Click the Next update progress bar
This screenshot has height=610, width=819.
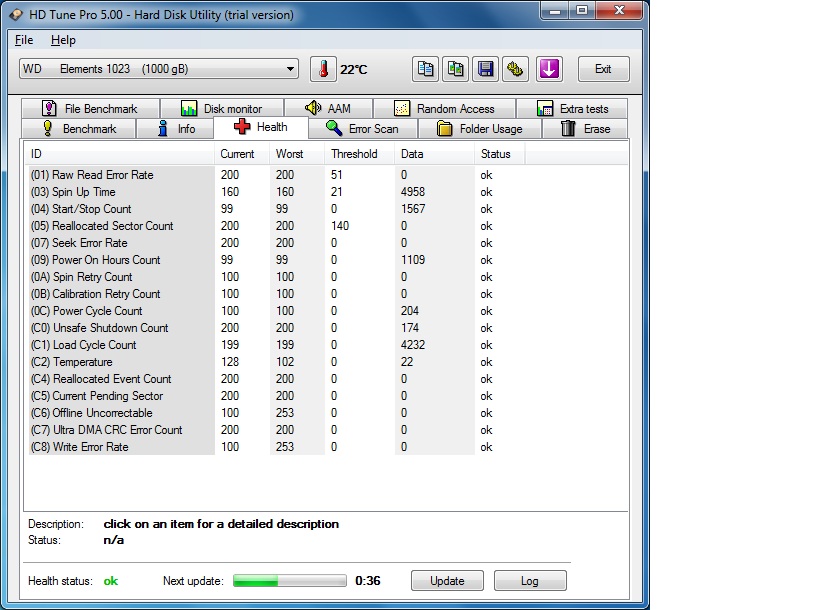coord(290,581)
